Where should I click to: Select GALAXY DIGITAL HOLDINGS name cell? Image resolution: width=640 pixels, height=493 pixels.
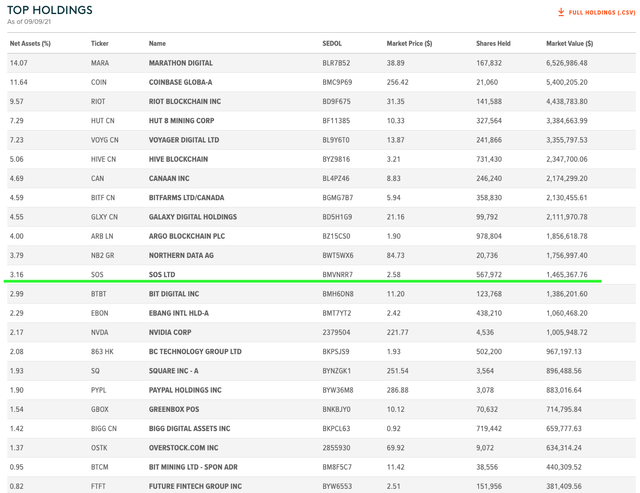(x=193, y=217)
